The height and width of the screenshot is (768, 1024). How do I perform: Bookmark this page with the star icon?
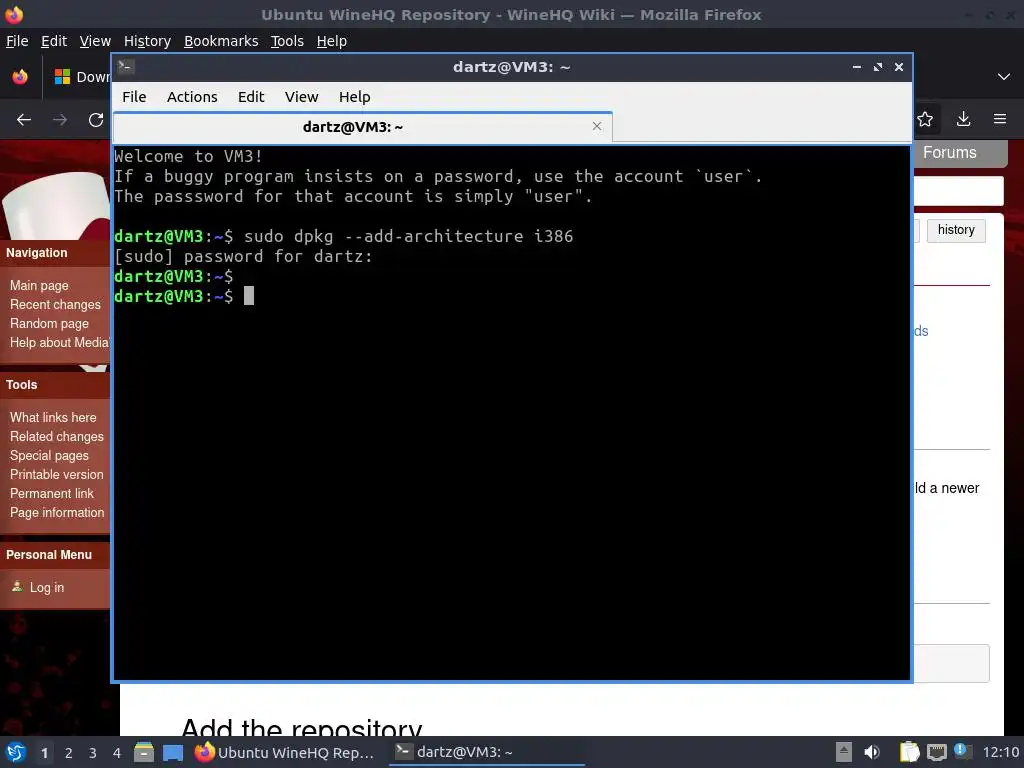[x=925, y=119]
